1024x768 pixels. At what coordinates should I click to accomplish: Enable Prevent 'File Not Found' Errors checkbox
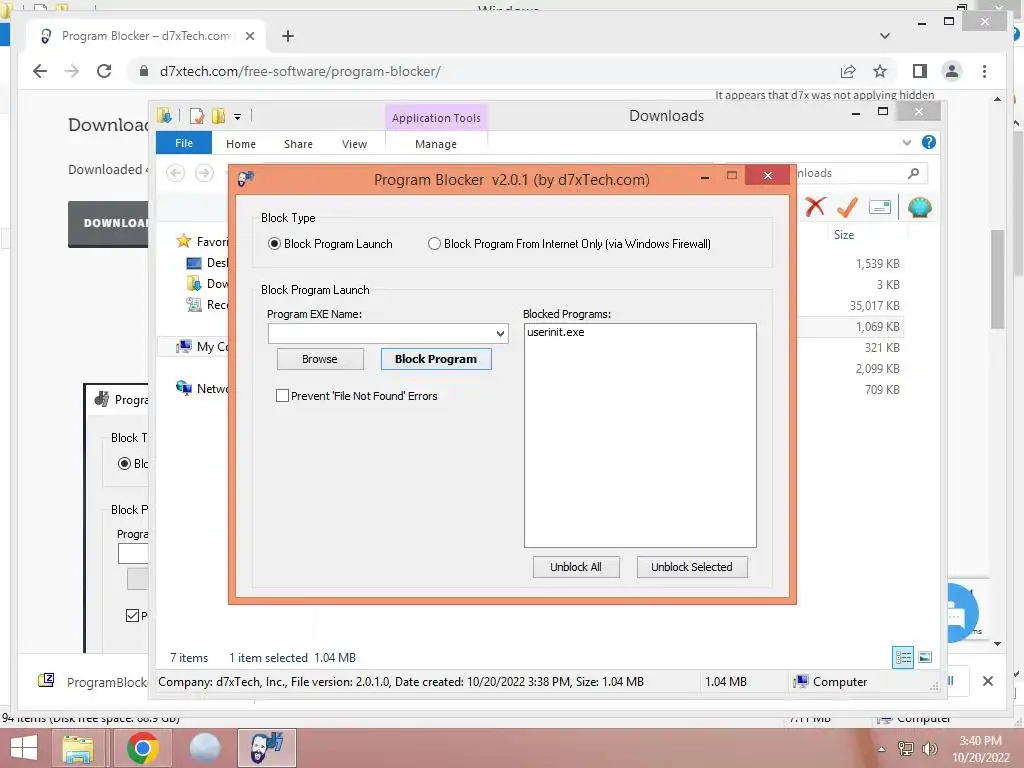[x=282, y=396]
